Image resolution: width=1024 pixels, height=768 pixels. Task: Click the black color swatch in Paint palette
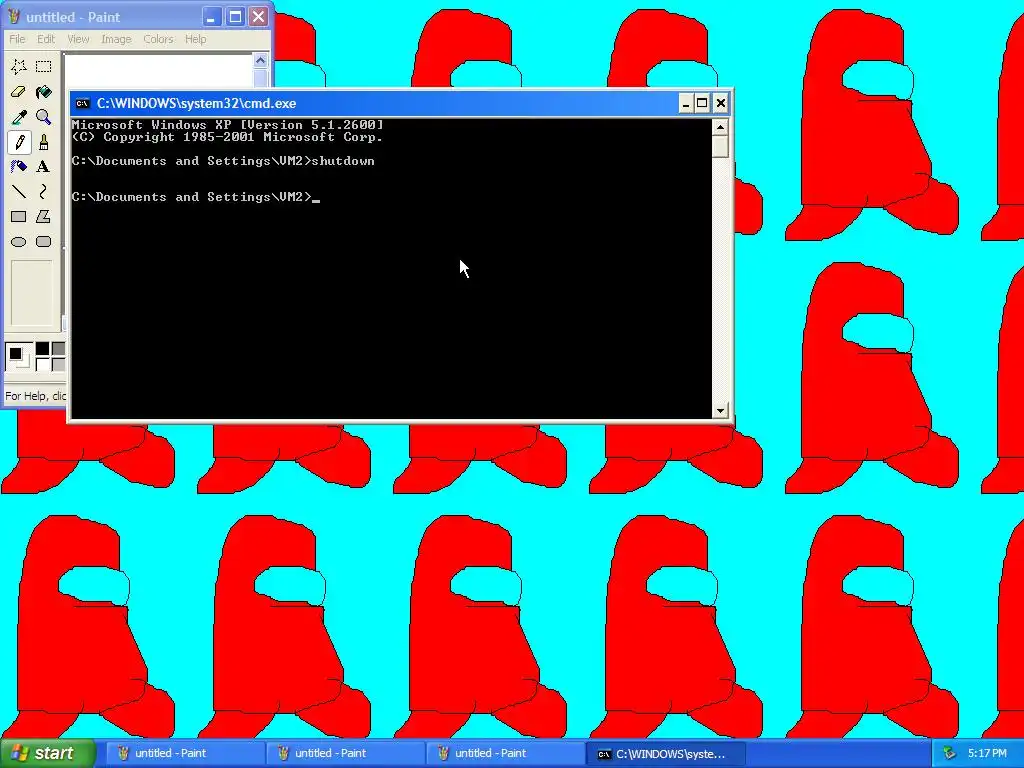coord(42,349)
